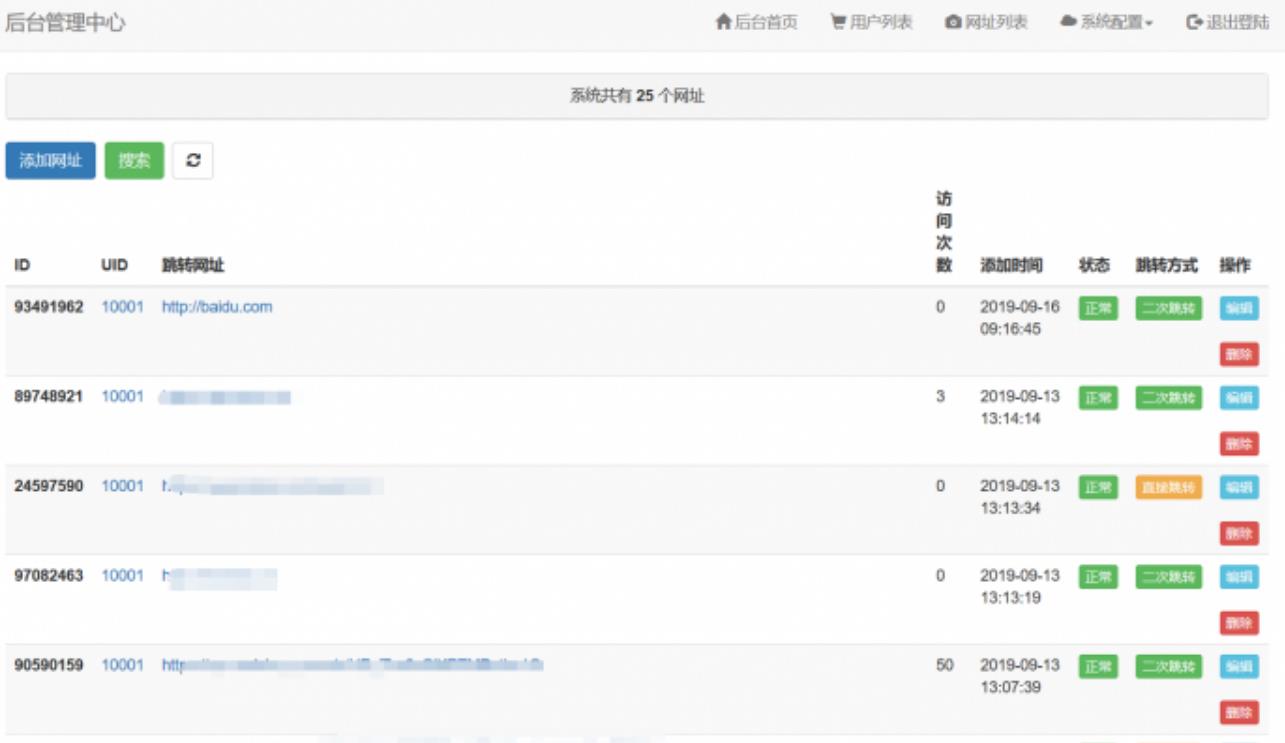This screenshot has width=1285, height=743.
Task: Click UID 10001 link in first row
Action: coord(122,307)
